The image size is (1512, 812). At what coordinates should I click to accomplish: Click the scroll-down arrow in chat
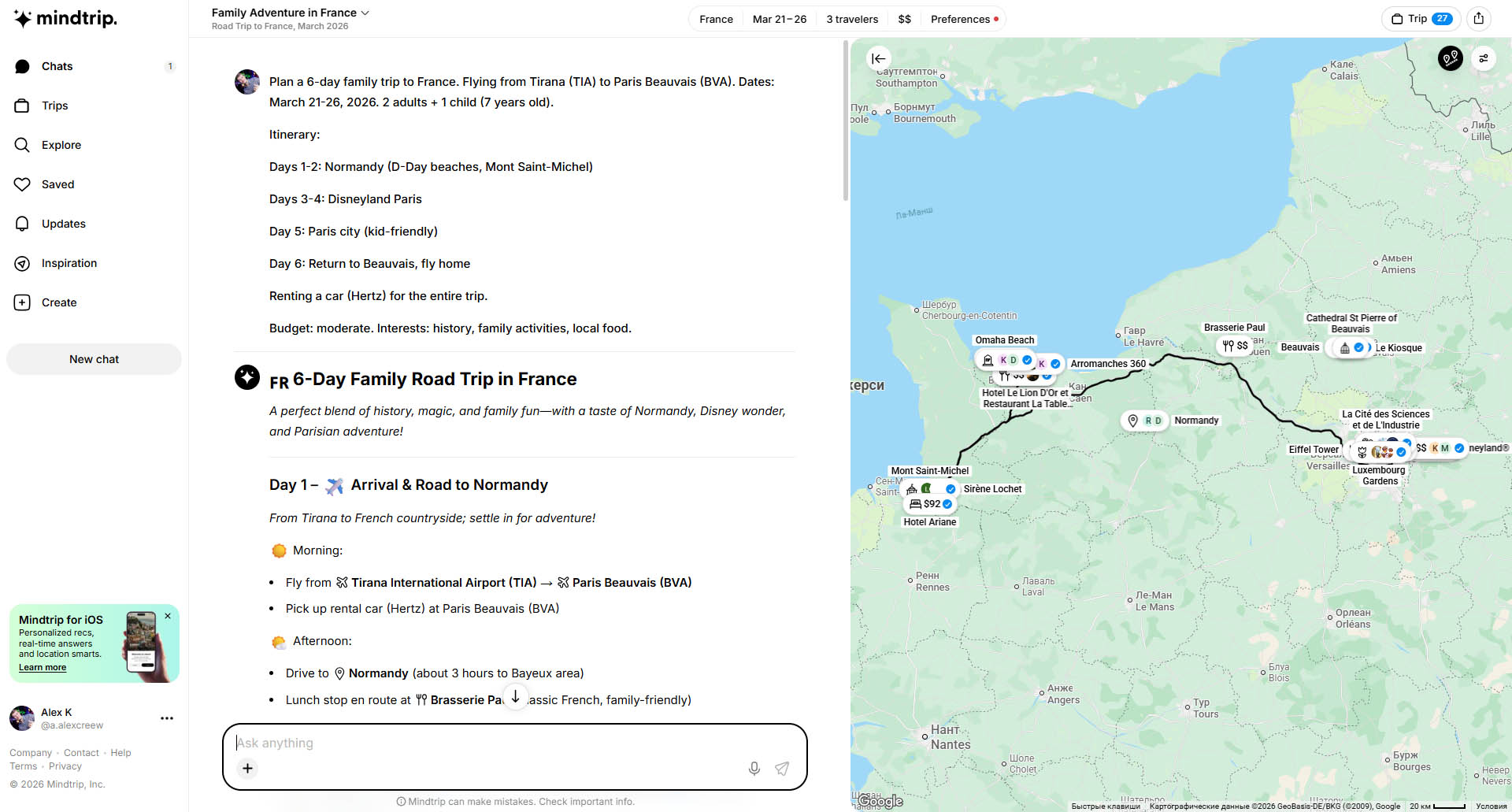(515, 697)
